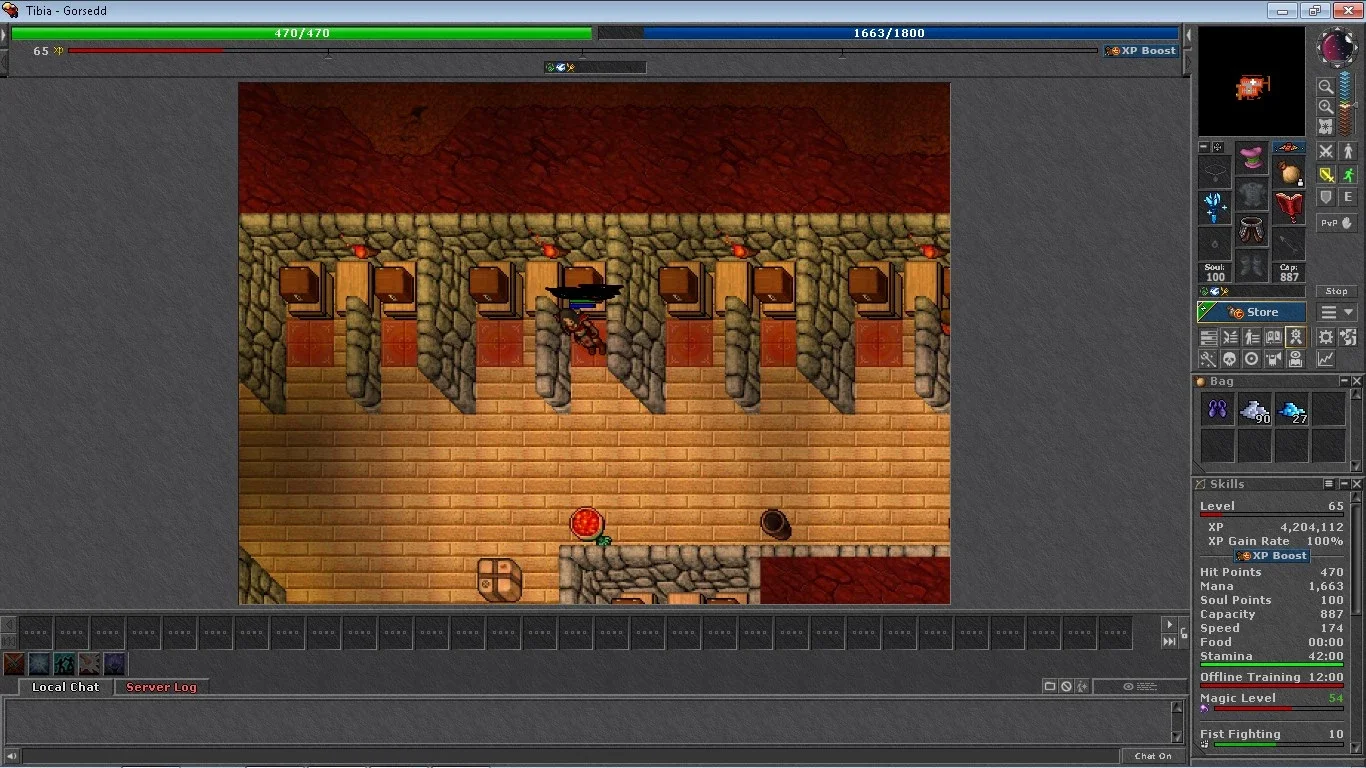Click the blue mana bar
The height and width of the screenshot is (768, 1366).
pyautogui.click(x=888, y=33)
